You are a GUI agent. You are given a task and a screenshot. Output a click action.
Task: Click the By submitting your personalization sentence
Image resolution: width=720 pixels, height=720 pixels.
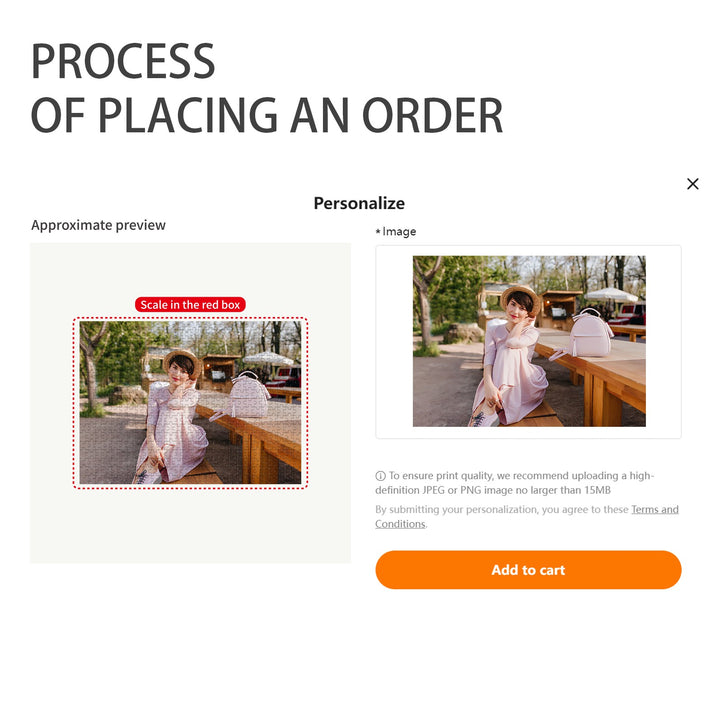point(502,509)
